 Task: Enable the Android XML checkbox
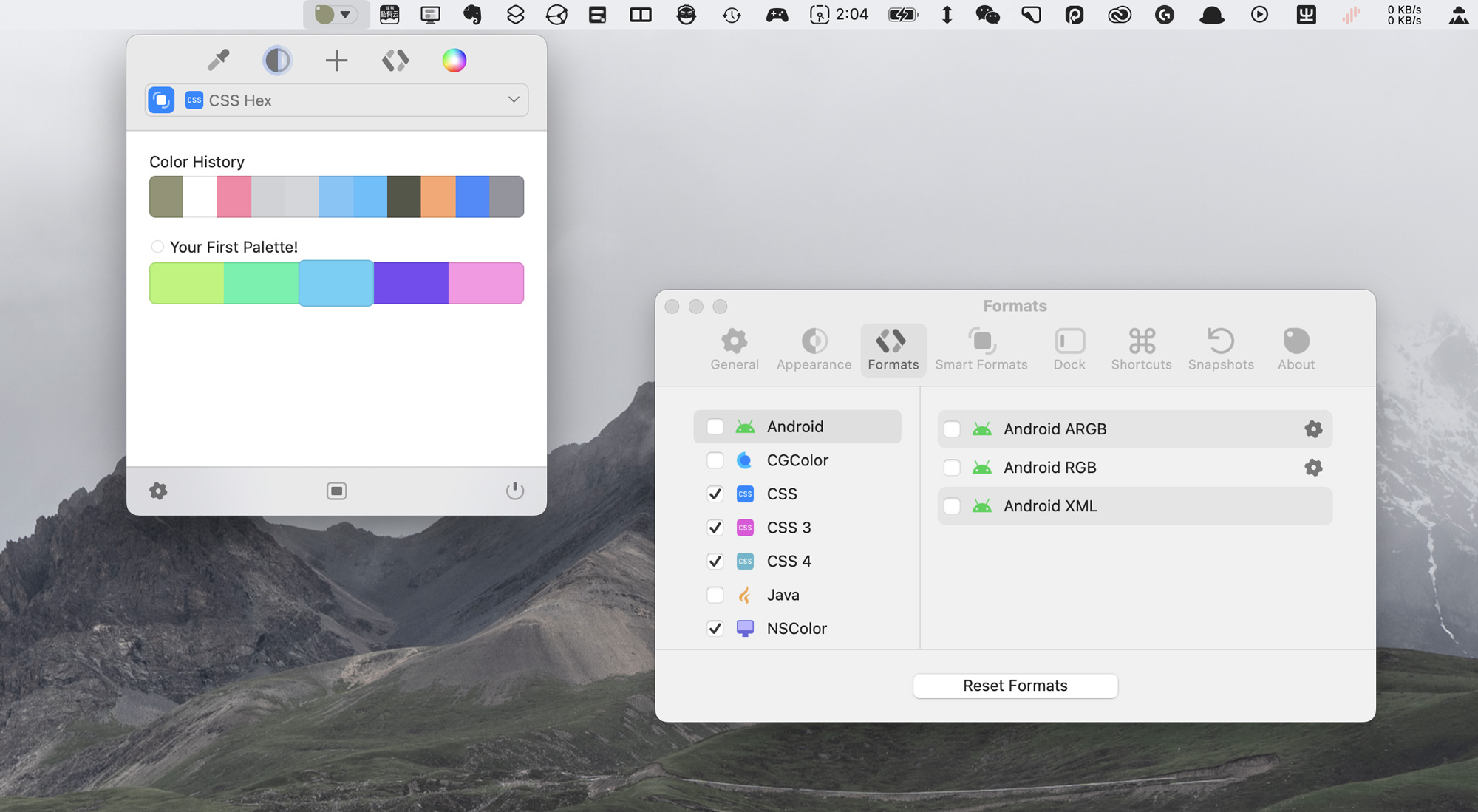tap(952, 506)
